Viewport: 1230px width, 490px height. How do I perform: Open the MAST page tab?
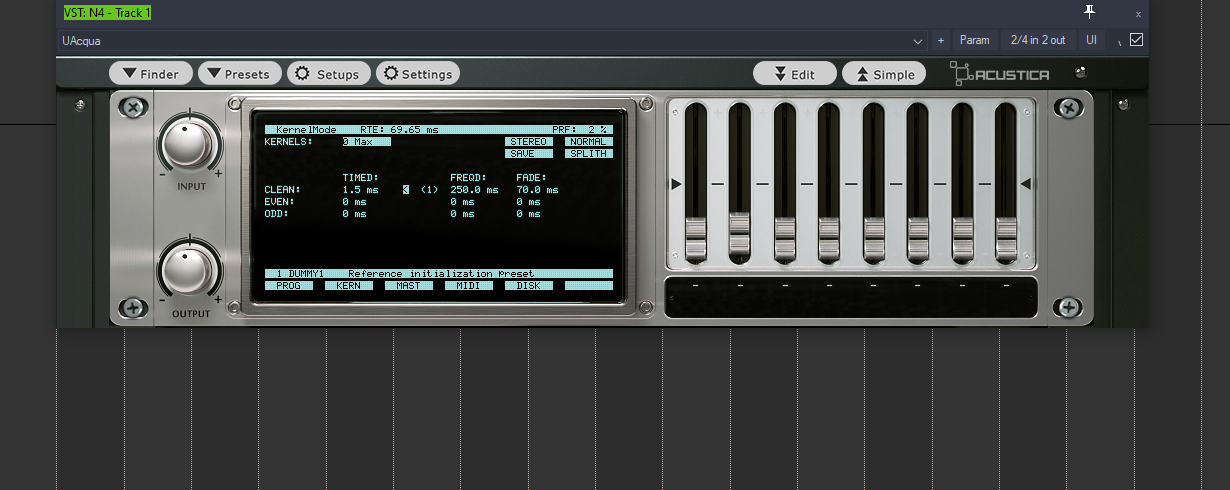point(409,286)
